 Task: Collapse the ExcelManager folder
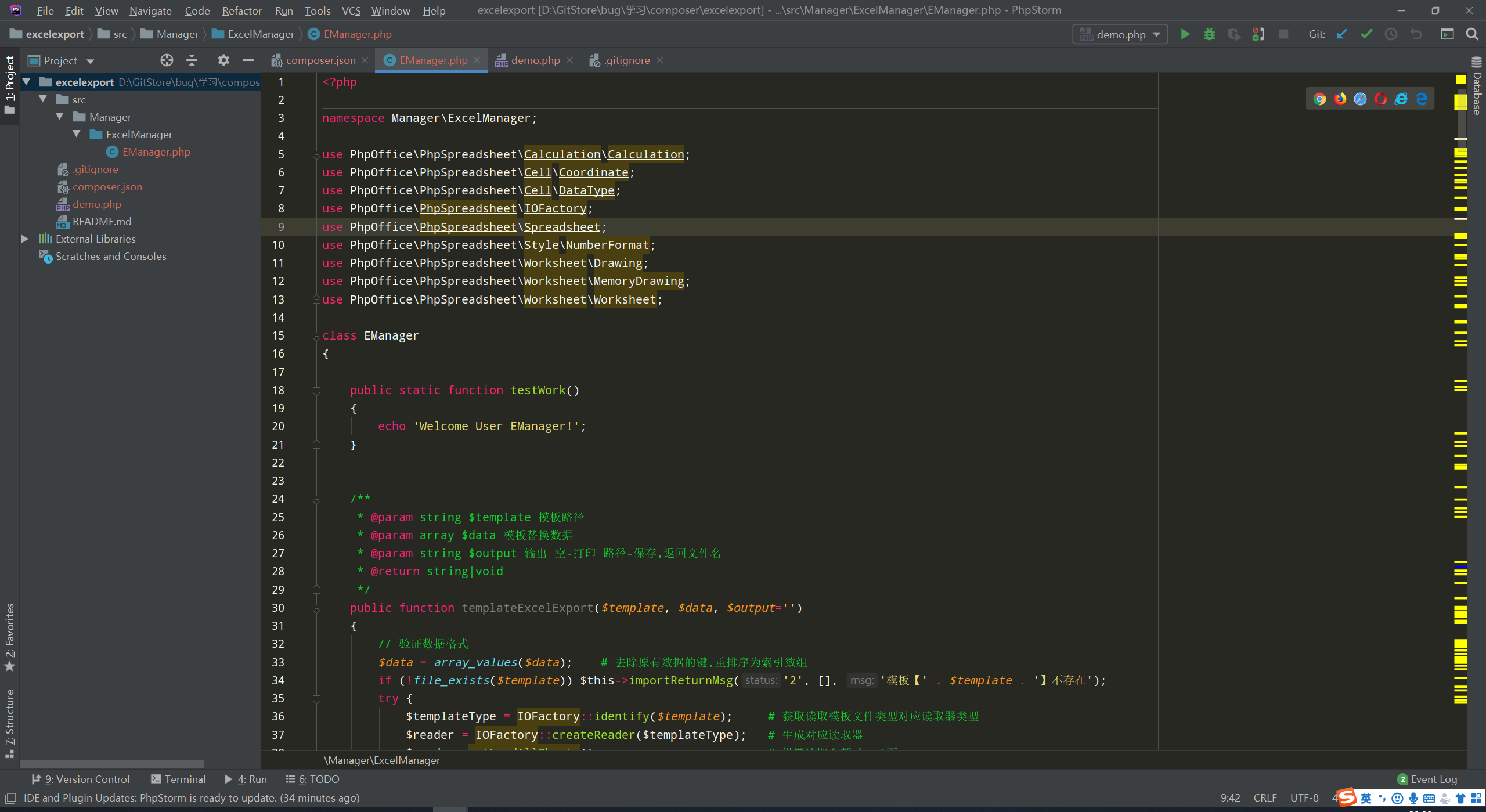click(77, 134)
